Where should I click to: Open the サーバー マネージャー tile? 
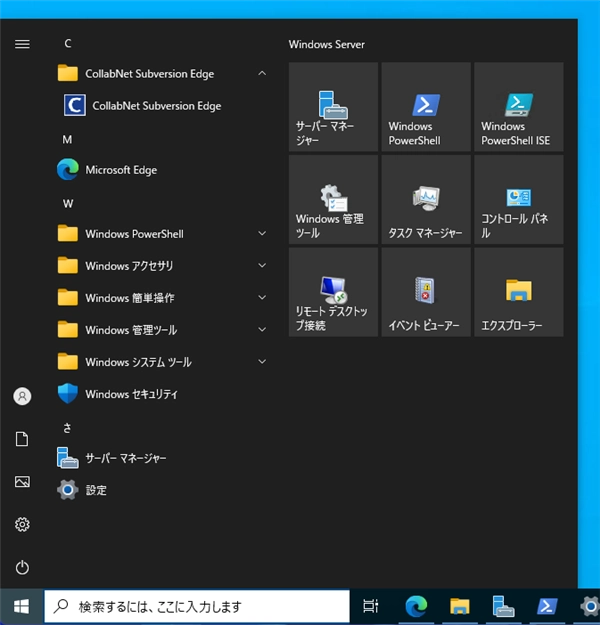coord(333,107)
